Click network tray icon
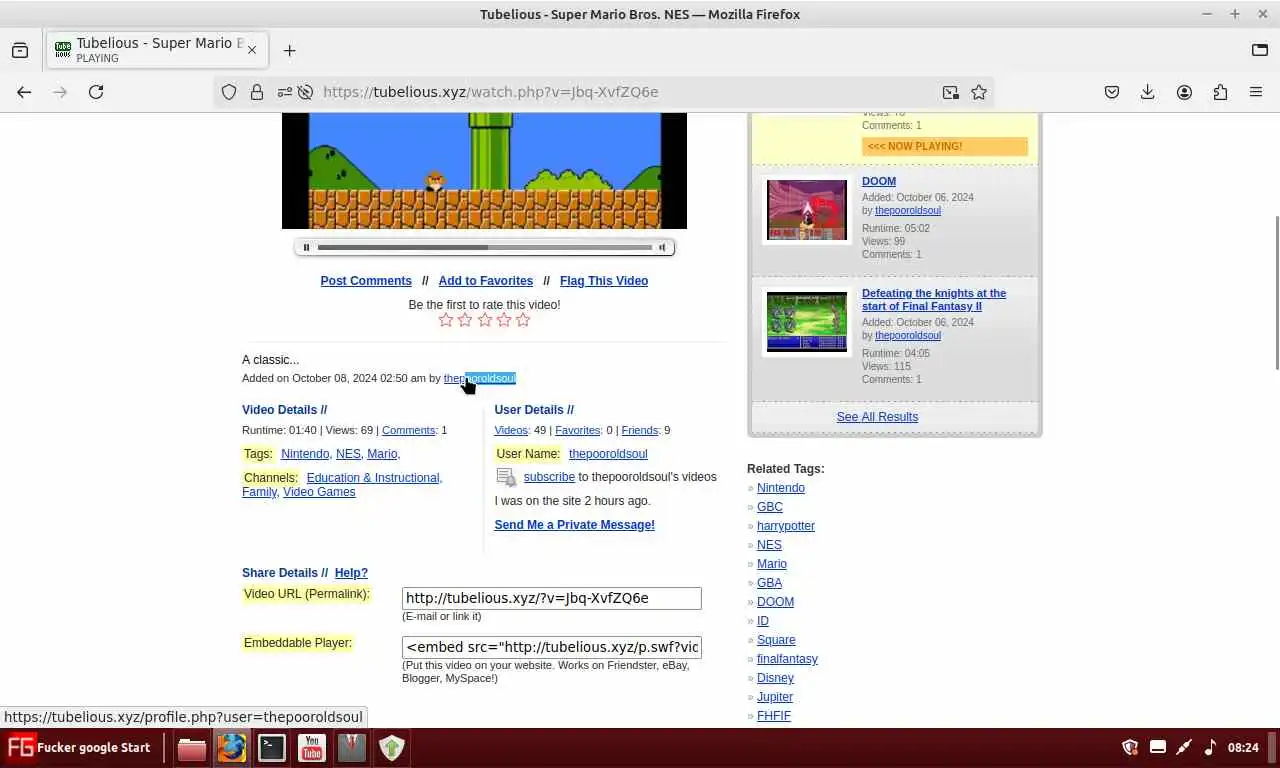This screenshot has height=768, width=1280. tap(1184, 747)
